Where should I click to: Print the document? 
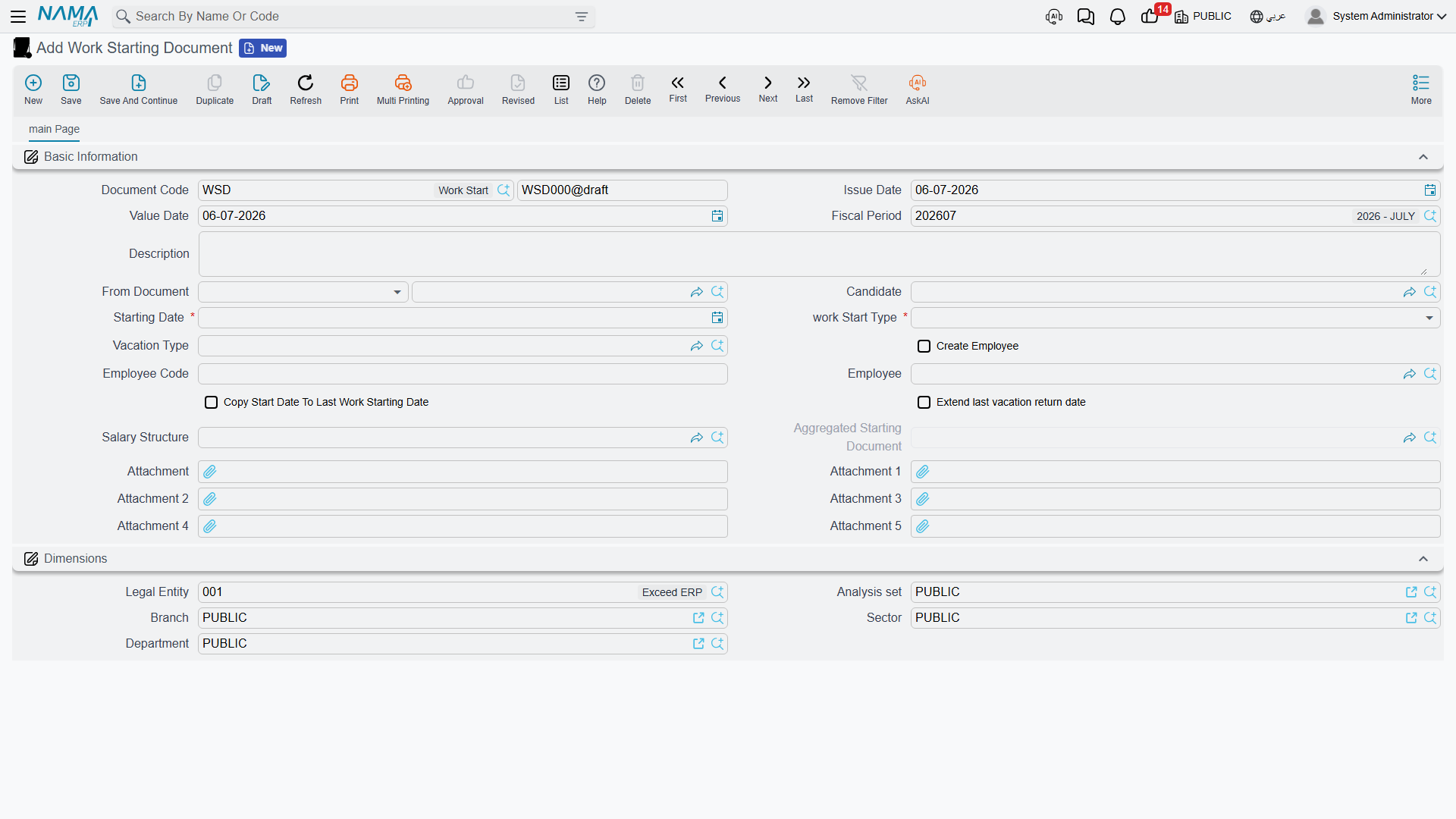(x=350, y=89)
